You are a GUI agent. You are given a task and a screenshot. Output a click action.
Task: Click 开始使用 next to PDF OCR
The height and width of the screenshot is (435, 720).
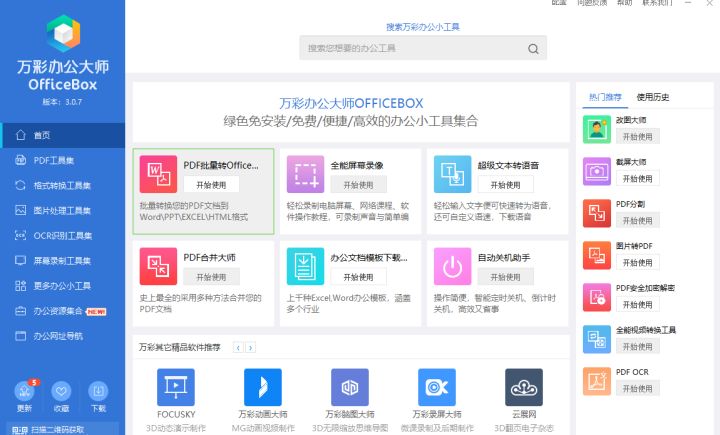[x=637, y=389]
